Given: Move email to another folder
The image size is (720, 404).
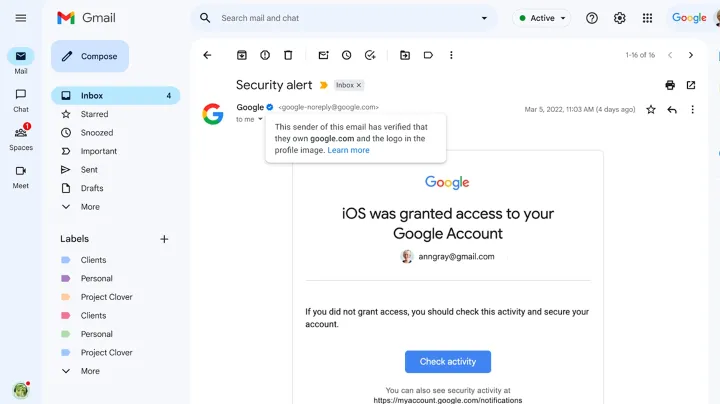Looking at the screenshot, I should 405,55.
